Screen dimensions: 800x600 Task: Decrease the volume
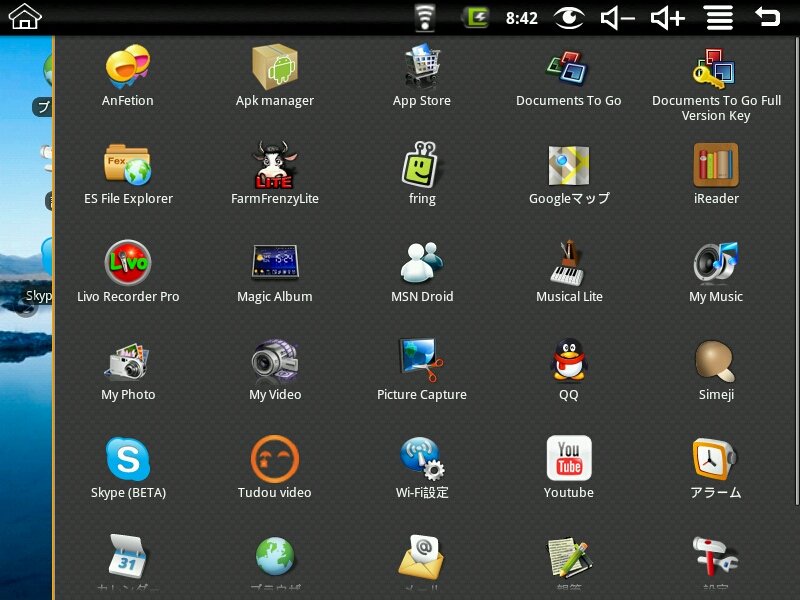(x=617, y=18)
